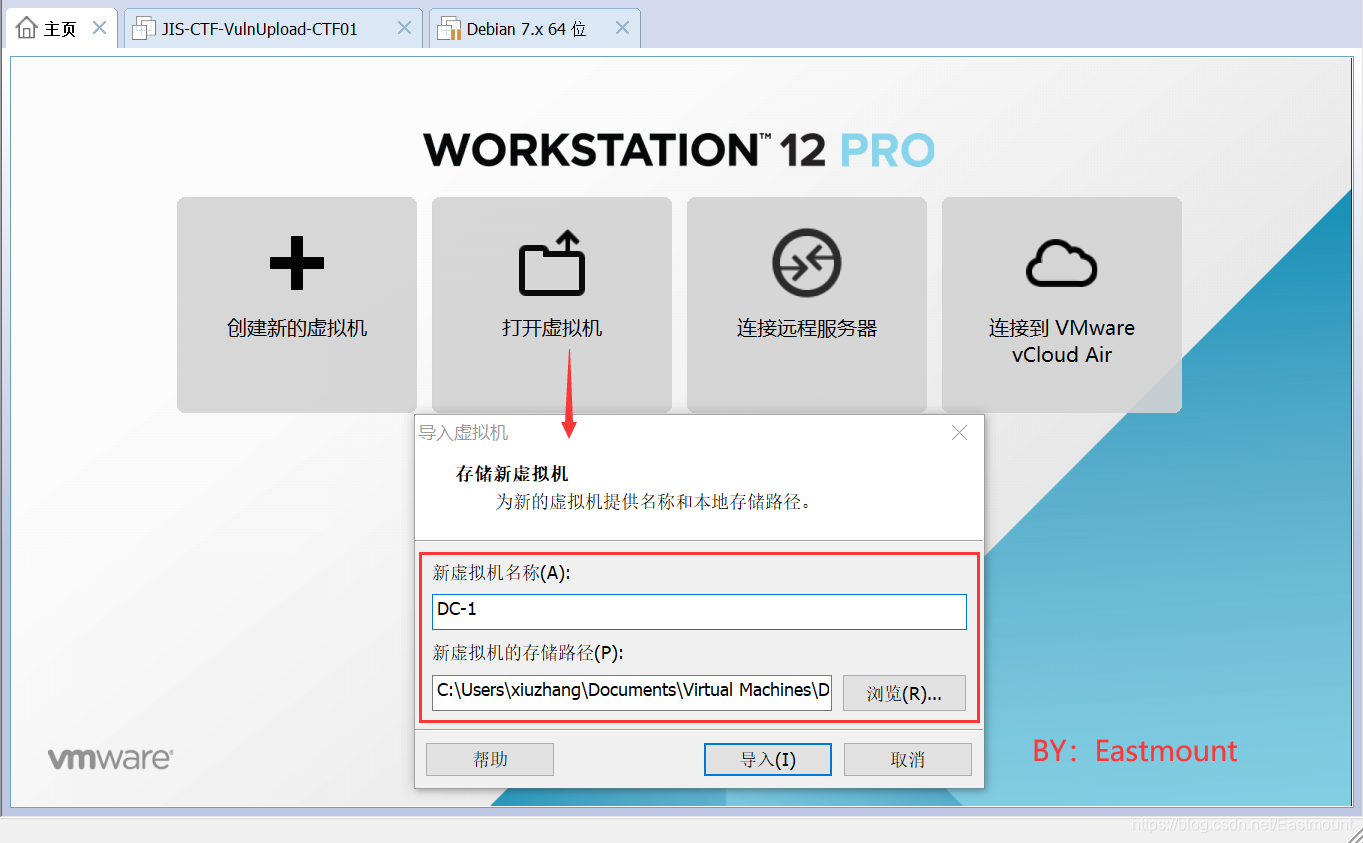The image size is (1363, 843).
Task: Click the 为新的虚拟机提供名称和本地存储路径 description
Action: click(654, 501)
